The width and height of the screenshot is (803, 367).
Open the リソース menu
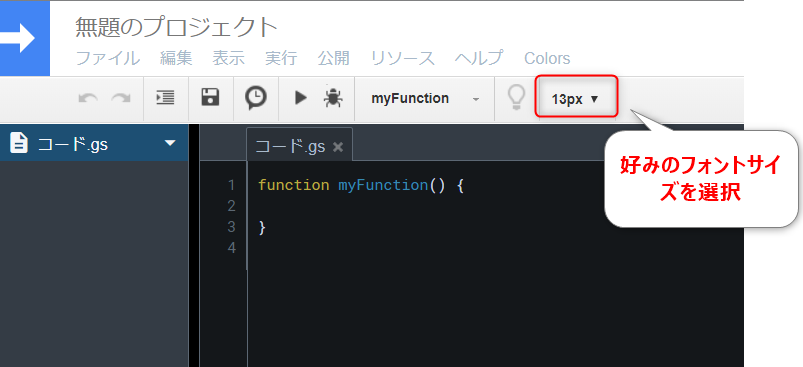pyautogui.click(x=403, y=58)
